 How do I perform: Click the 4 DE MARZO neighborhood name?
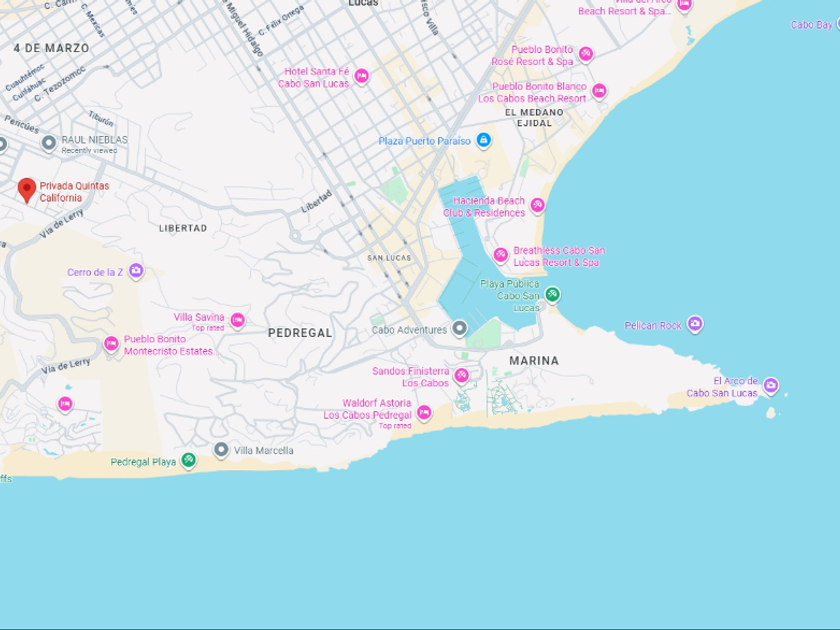[51, 48]
